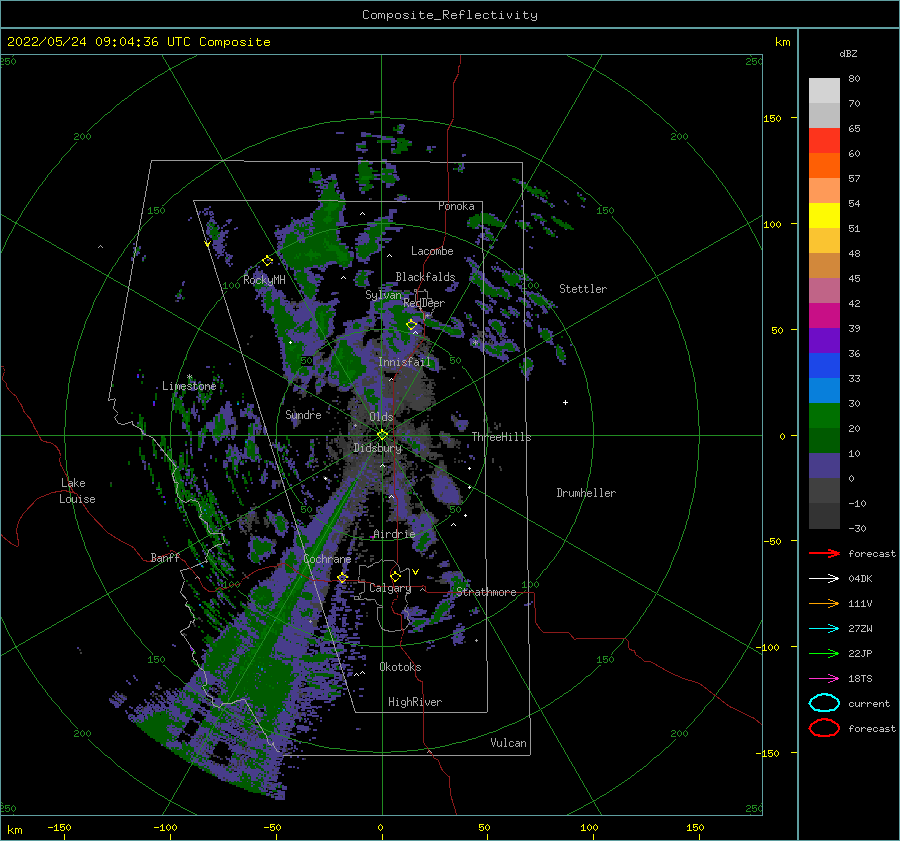Screen dimensions: 900x841
Task: Click the Vulcan town label
Action: coord(508,743)
